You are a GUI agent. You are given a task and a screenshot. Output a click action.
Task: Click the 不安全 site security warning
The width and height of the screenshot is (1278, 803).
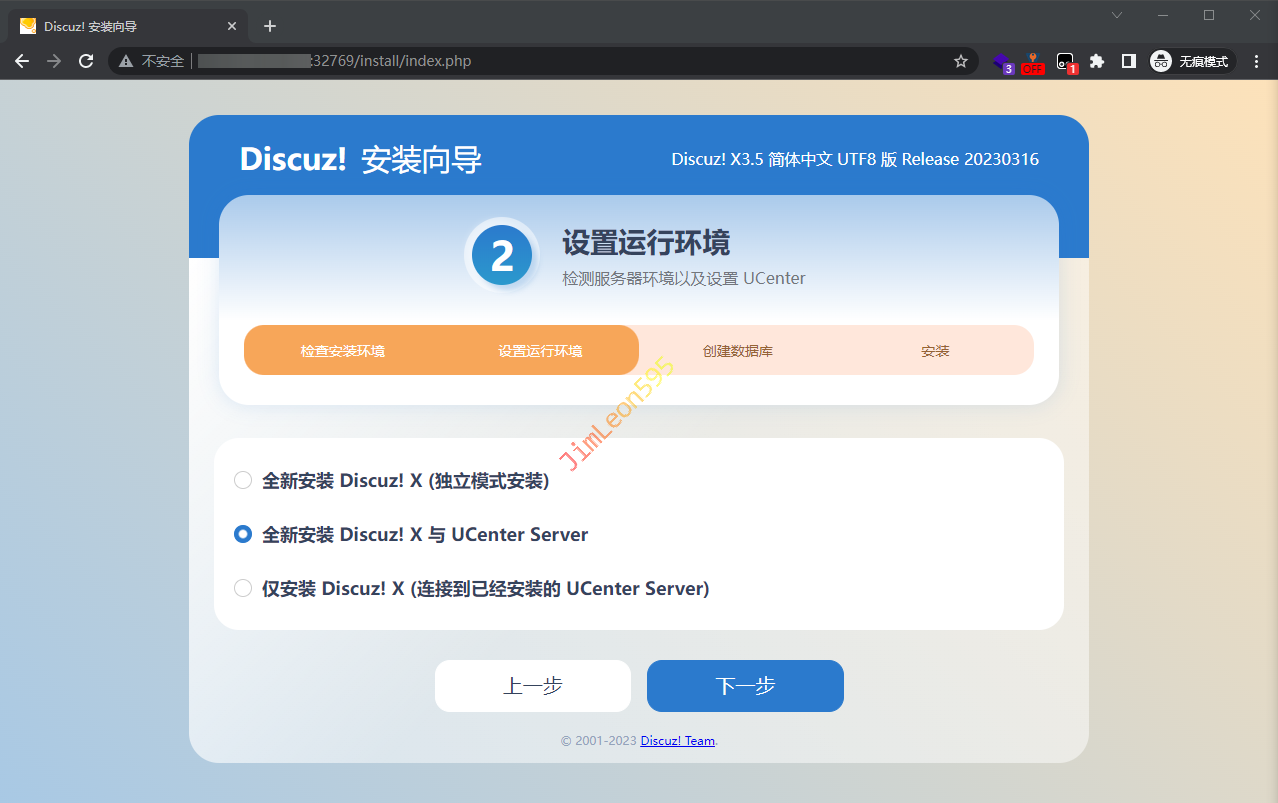[152, 61]
